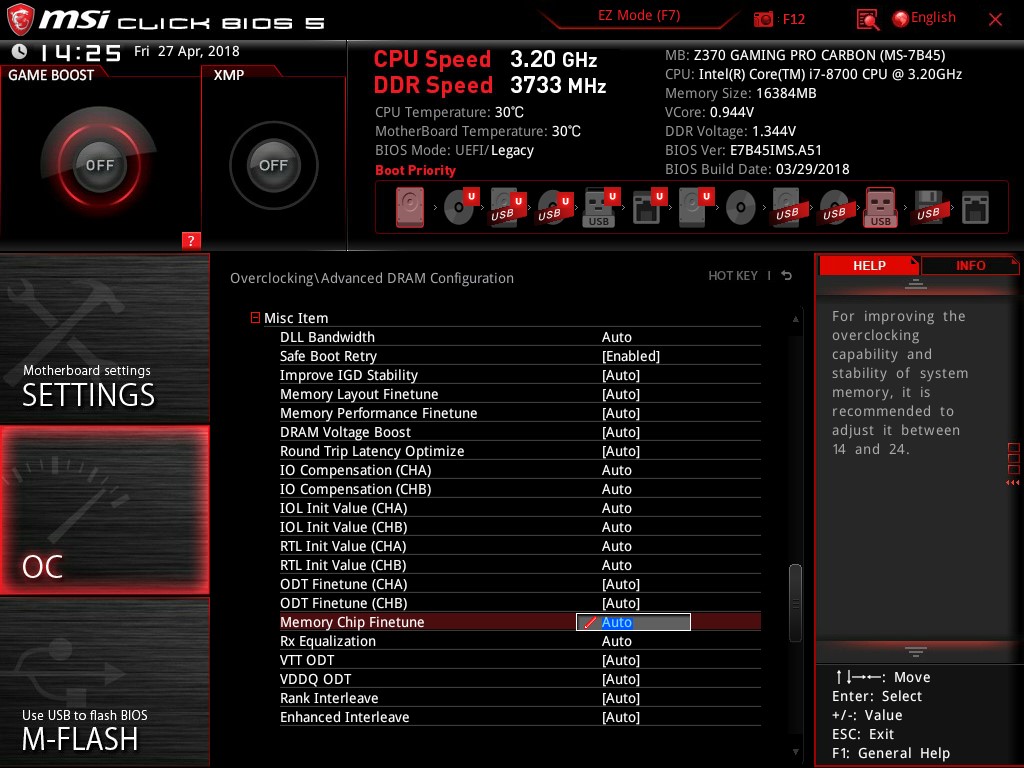This screenshot has height=768, width=1024.
Task: Click the Memory Chip Finetune Auto input field
Action: click(x=633, y=622)
